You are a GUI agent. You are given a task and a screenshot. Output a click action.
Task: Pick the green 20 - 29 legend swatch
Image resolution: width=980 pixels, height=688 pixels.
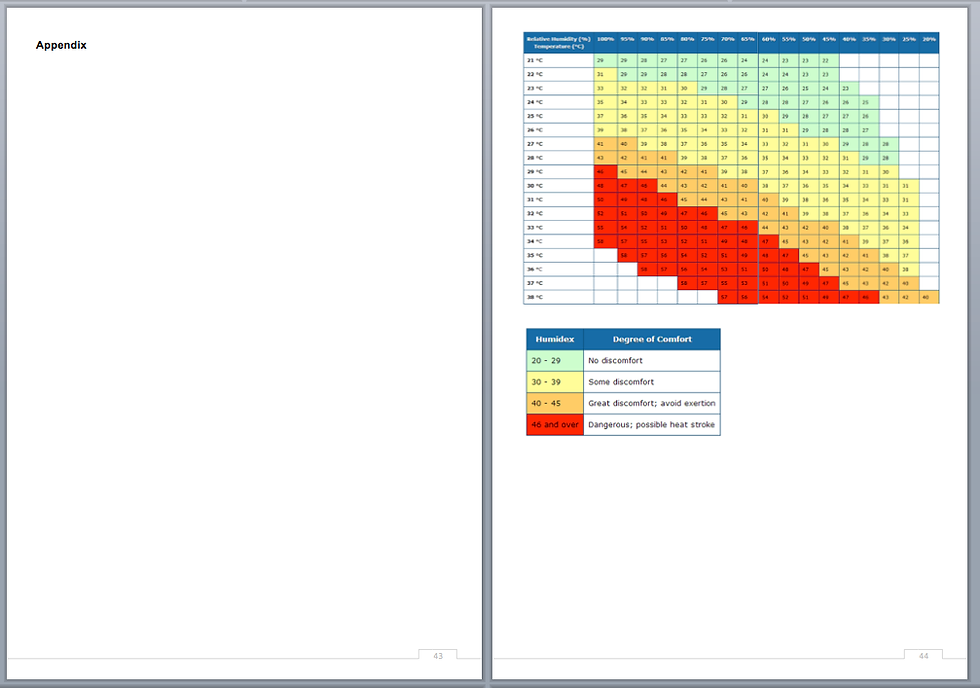coord(555,361)
